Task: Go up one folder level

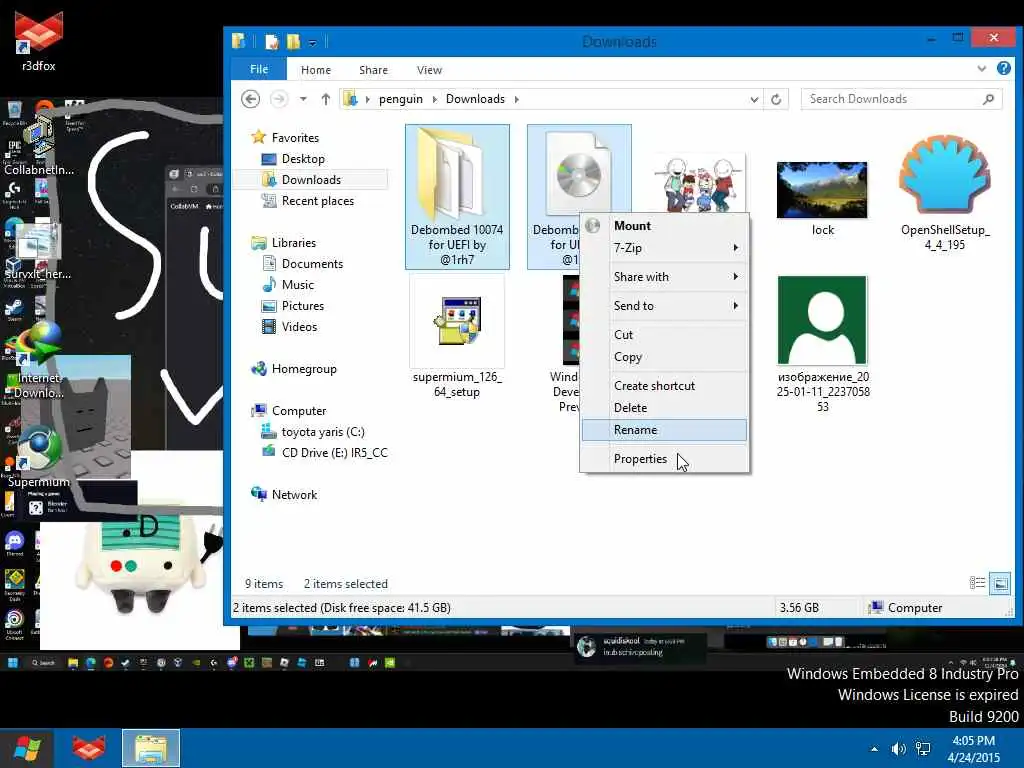Action: 325,99
